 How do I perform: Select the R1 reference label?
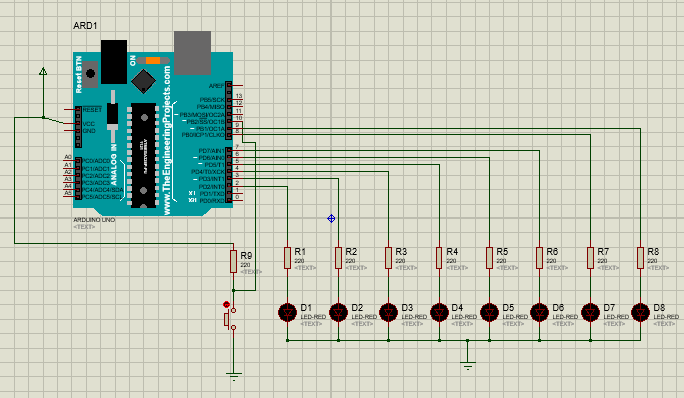tap(300, 252)
